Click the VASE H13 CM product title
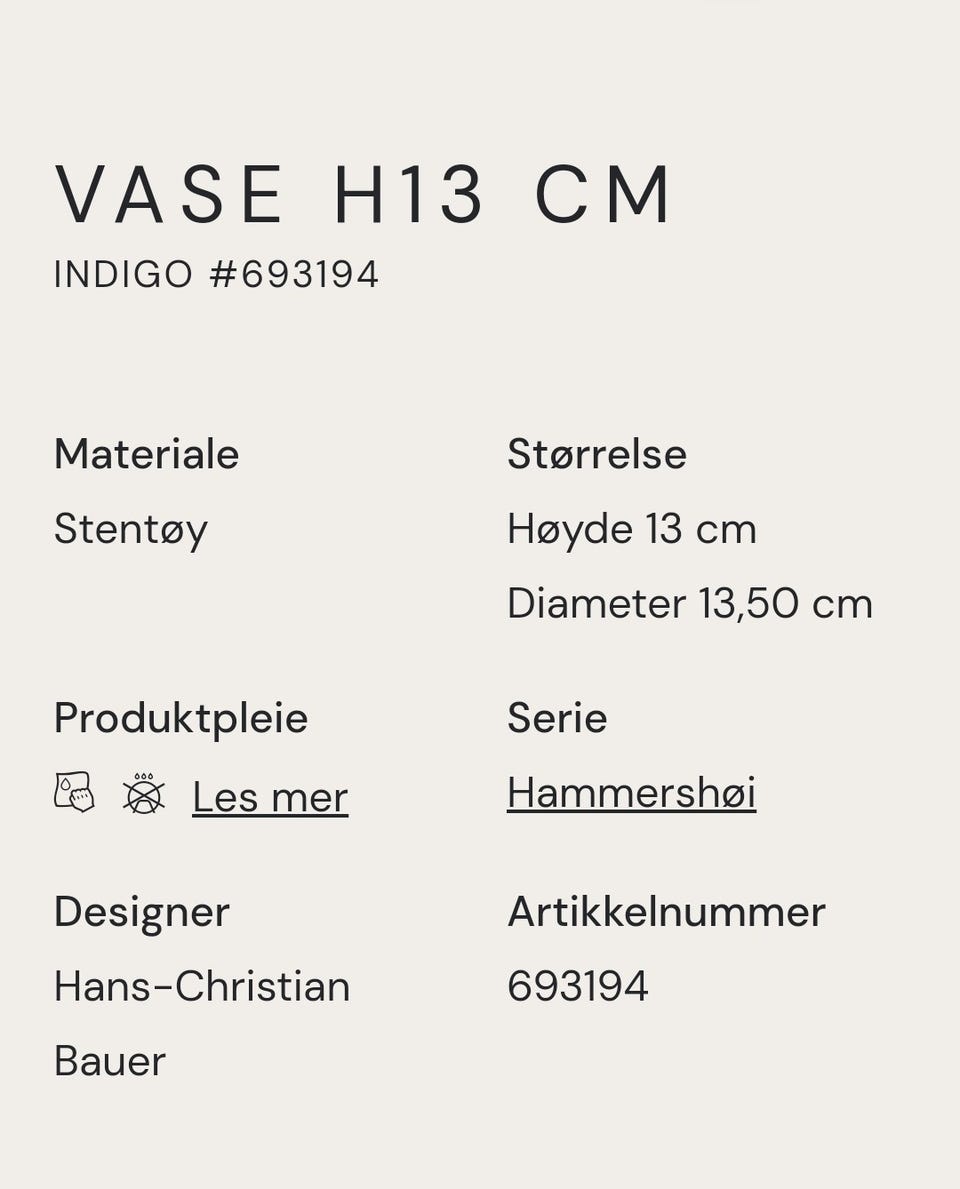 (363, 195)
